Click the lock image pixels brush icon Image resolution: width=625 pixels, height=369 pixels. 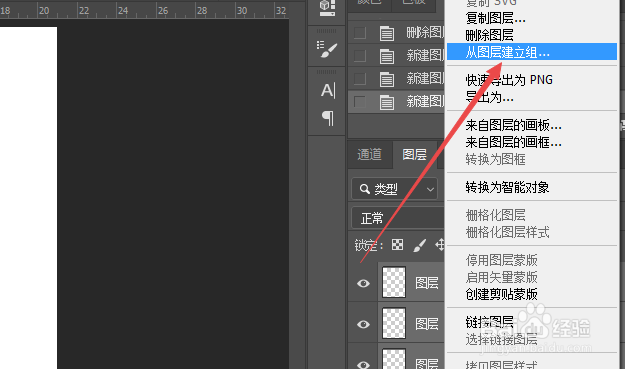pyautogui.click(x=419, y=245)
